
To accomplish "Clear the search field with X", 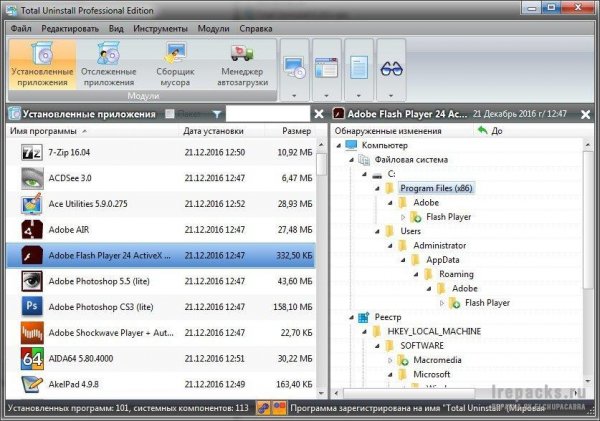I will click(319, 114).
